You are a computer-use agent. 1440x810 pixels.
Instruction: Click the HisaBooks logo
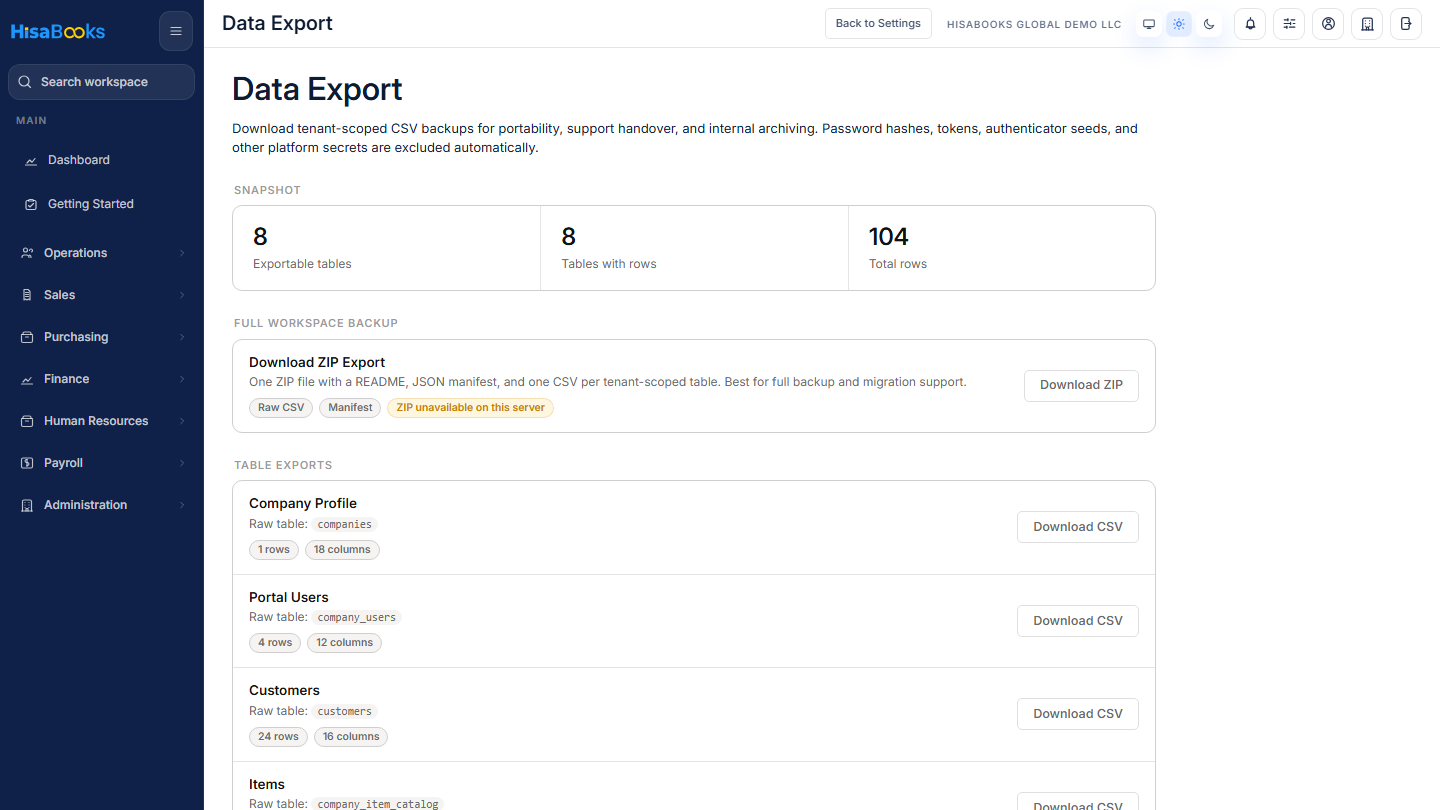(x=58, y=31)
